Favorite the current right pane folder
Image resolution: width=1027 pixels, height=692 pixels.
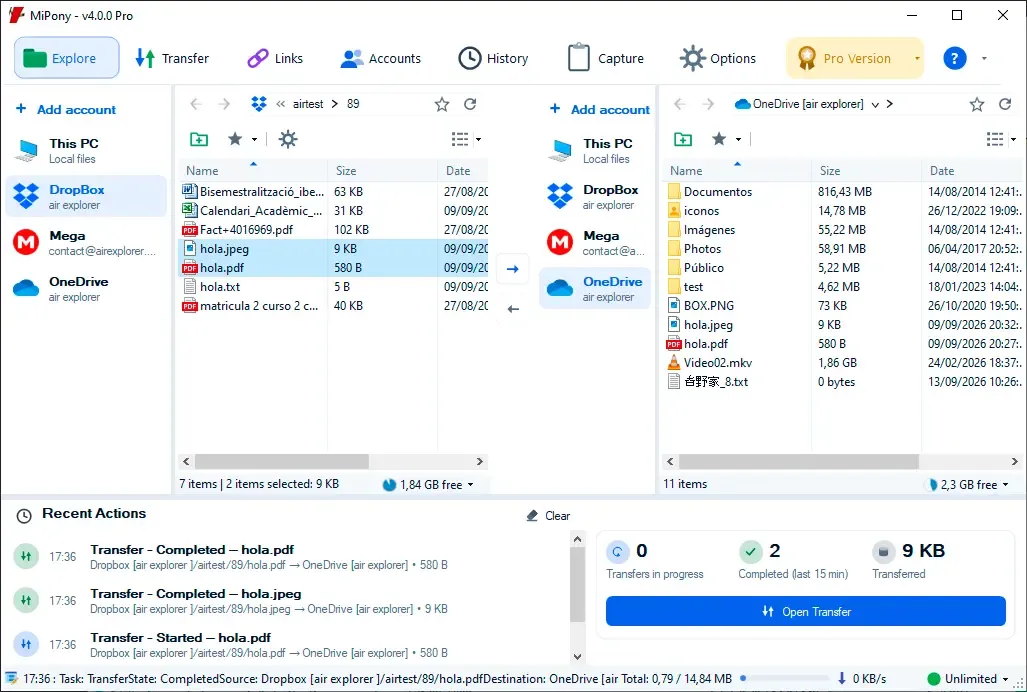977,104
